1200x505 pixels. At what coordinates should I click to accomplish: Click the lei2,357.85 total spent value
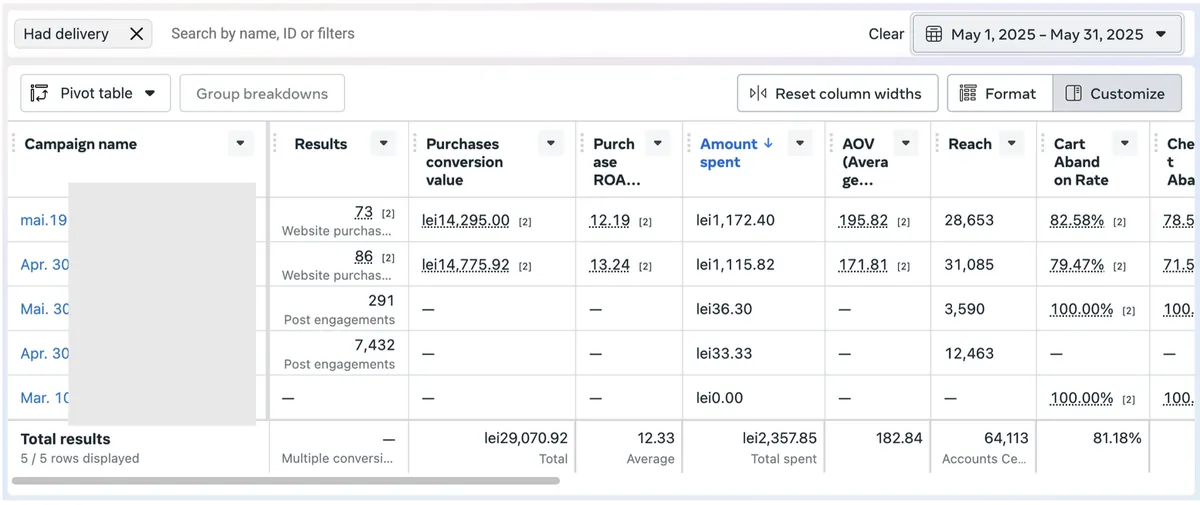(780, 438)
